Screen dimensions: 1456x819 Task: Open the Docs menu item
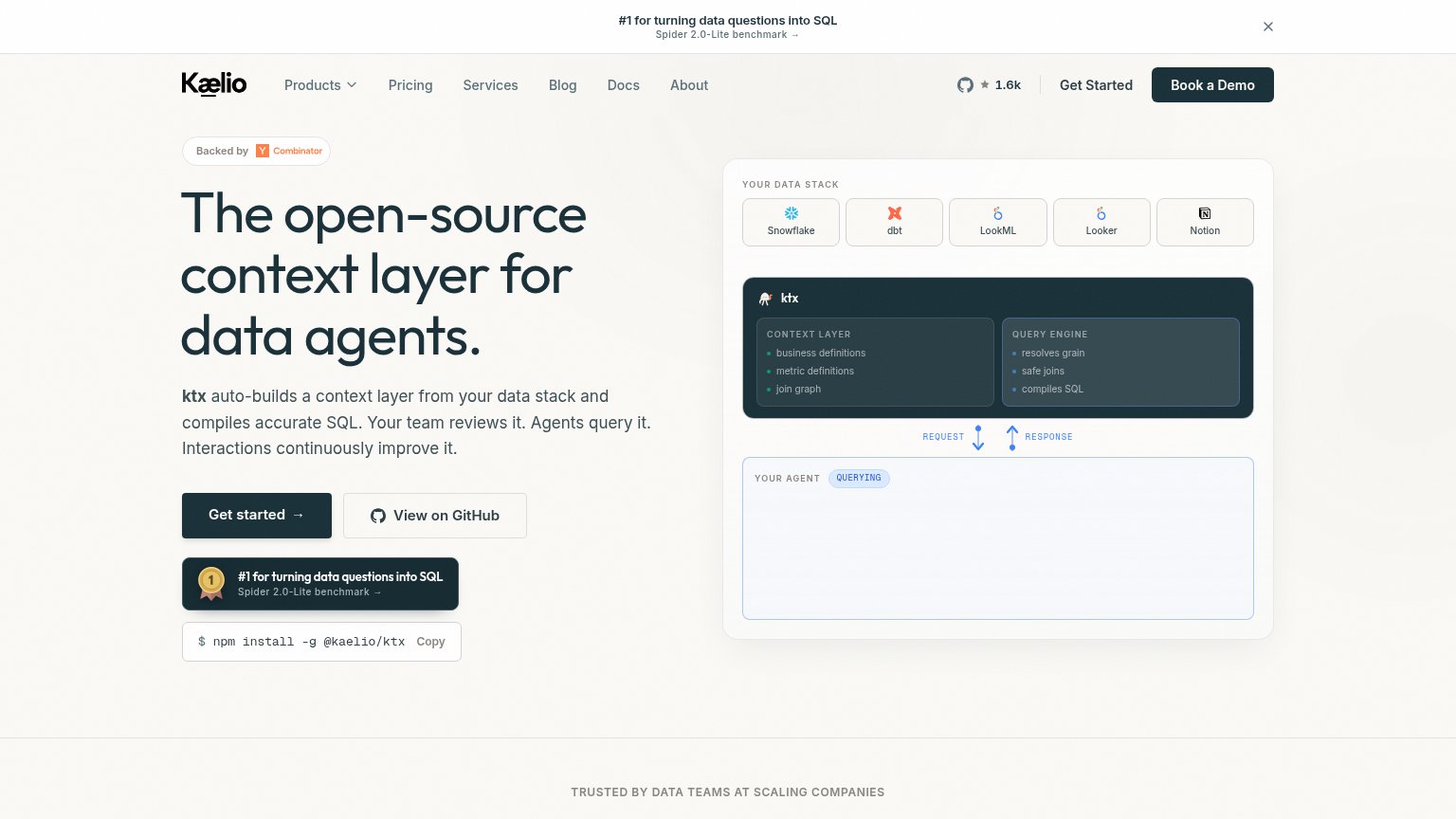click(x=623, y=85)
